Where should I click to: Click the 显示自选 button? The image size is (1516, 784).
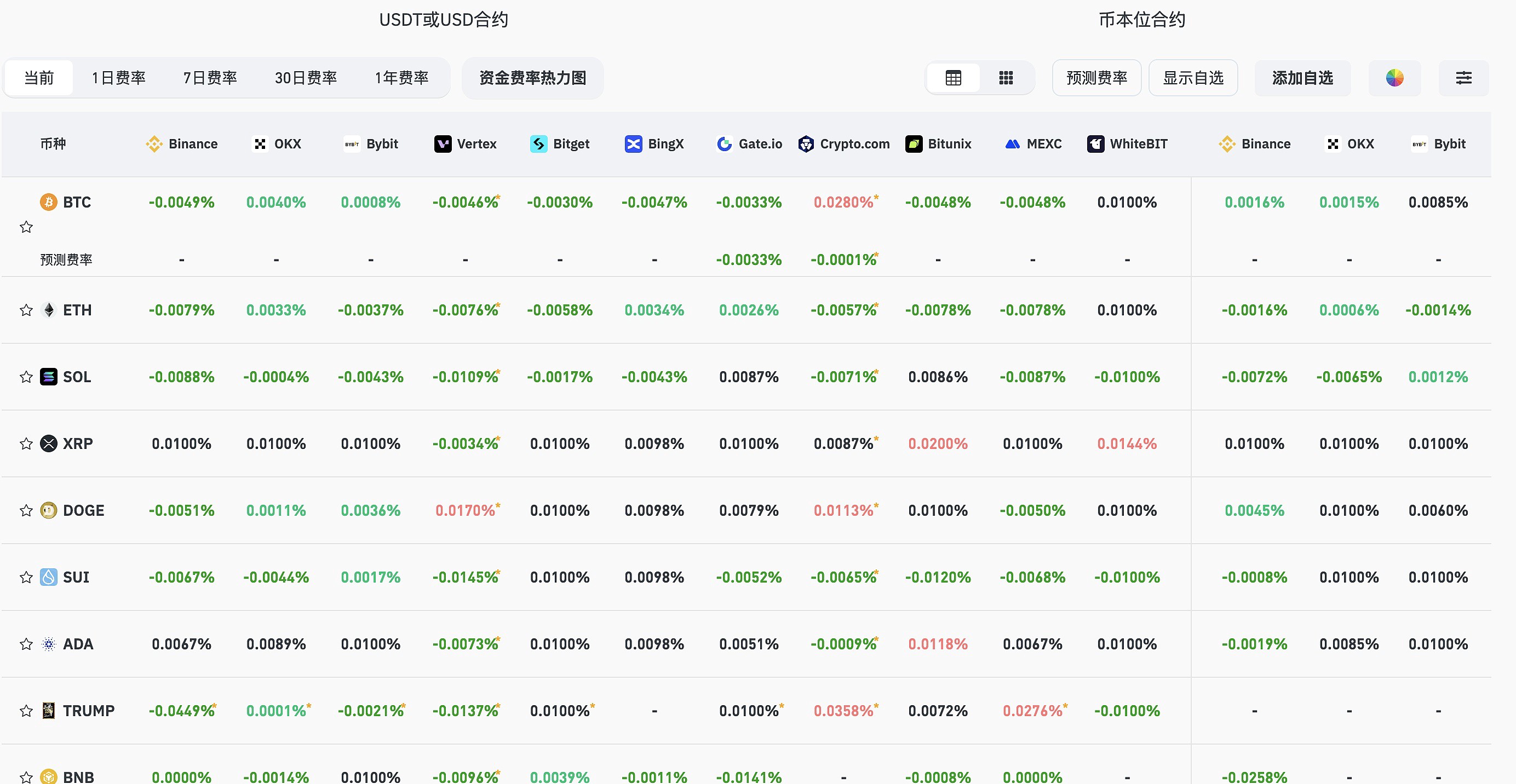[x=1193, y=78]
